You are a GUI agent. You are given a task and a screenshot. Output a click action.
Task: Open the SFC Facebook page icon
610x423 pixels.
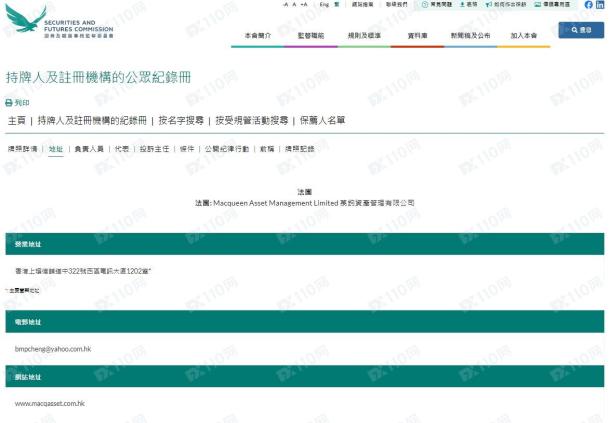[x=589, y=5]
